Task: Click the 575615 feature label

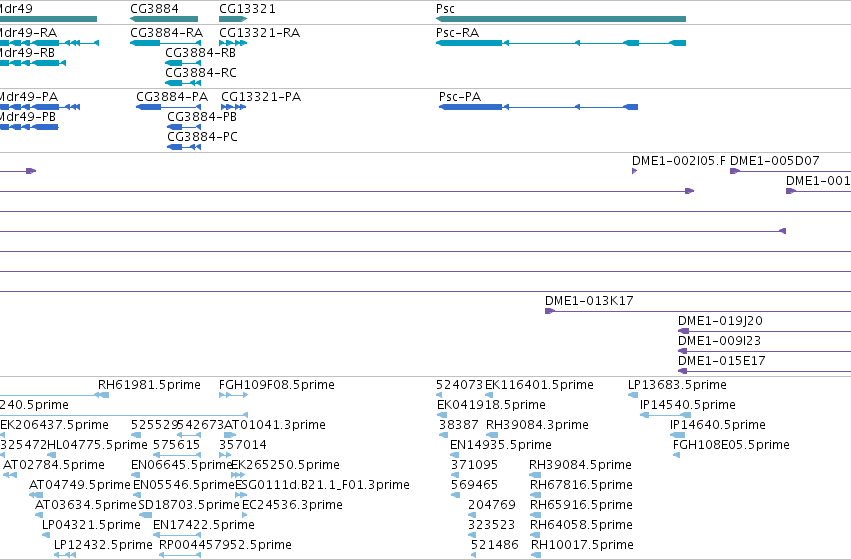Action: pos(176,445)
